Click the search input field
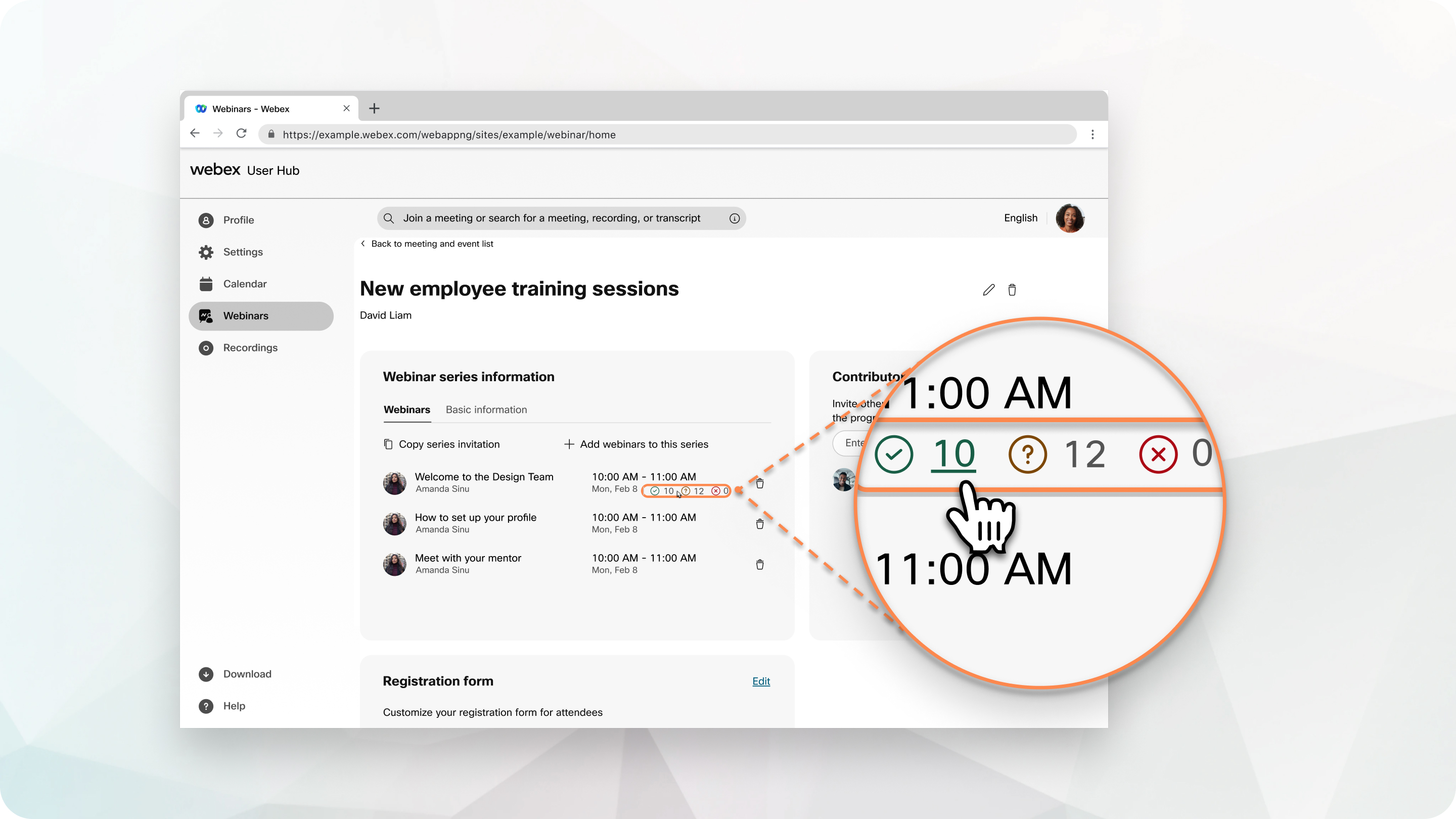Viewport: 1456px width, 819px height. [x=561, y=218]
